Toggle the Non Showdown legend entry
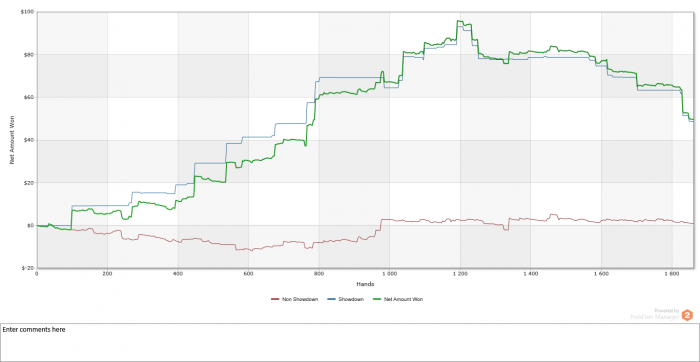 point(295,300)
